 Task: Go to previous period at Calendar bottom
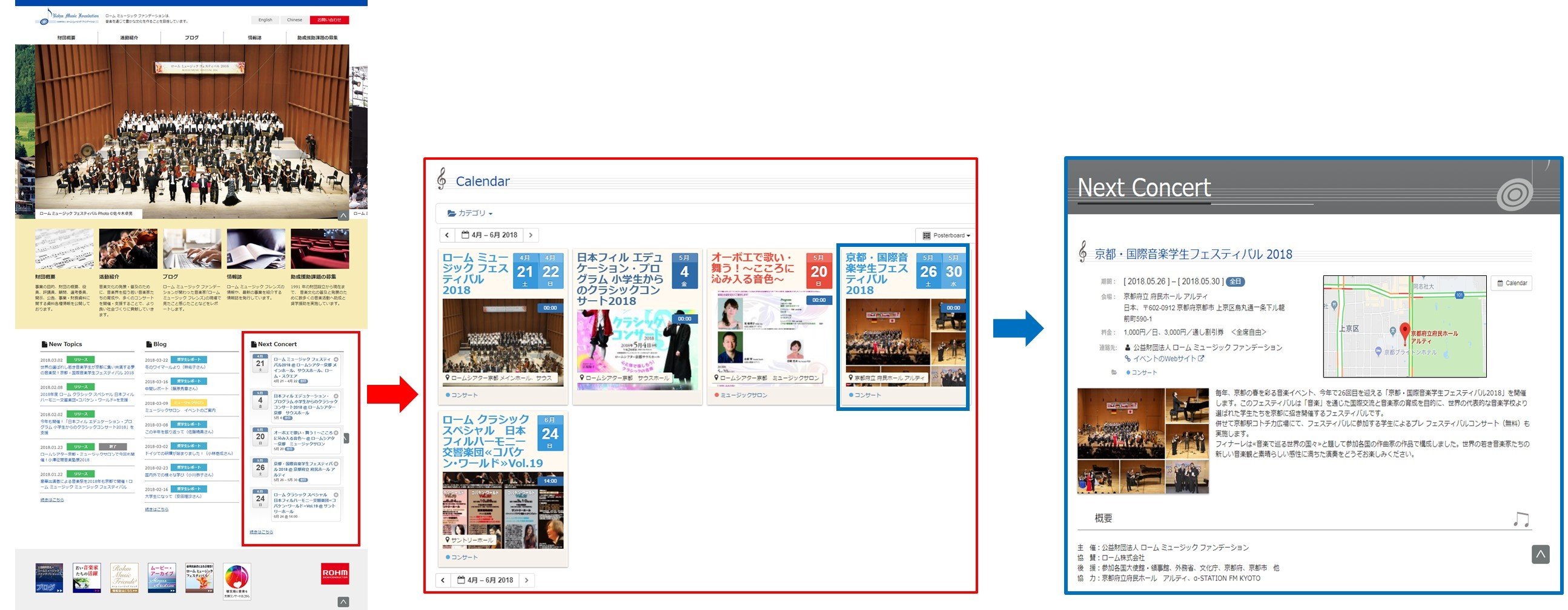[443, 580]
